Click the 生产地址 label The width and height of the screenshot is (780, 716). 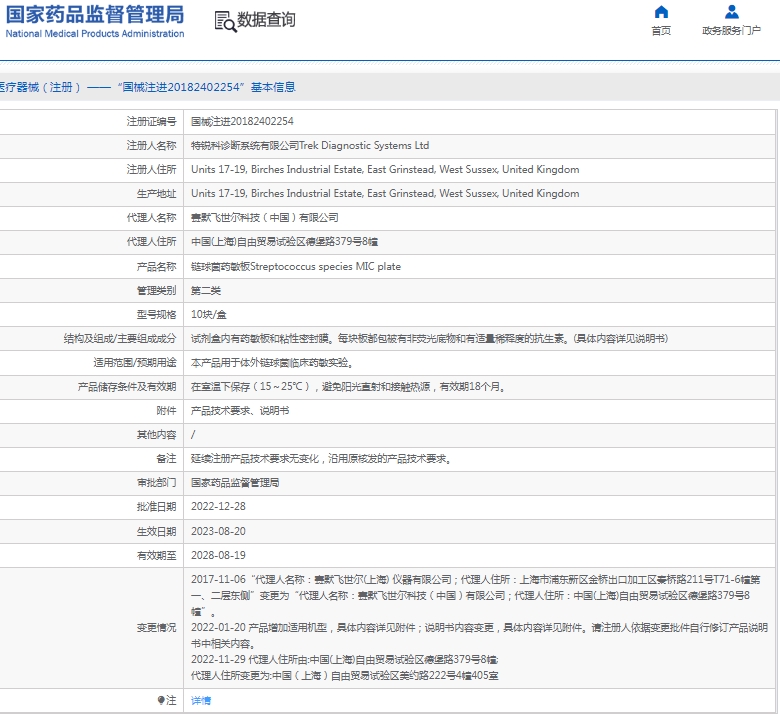coord(156,194)
